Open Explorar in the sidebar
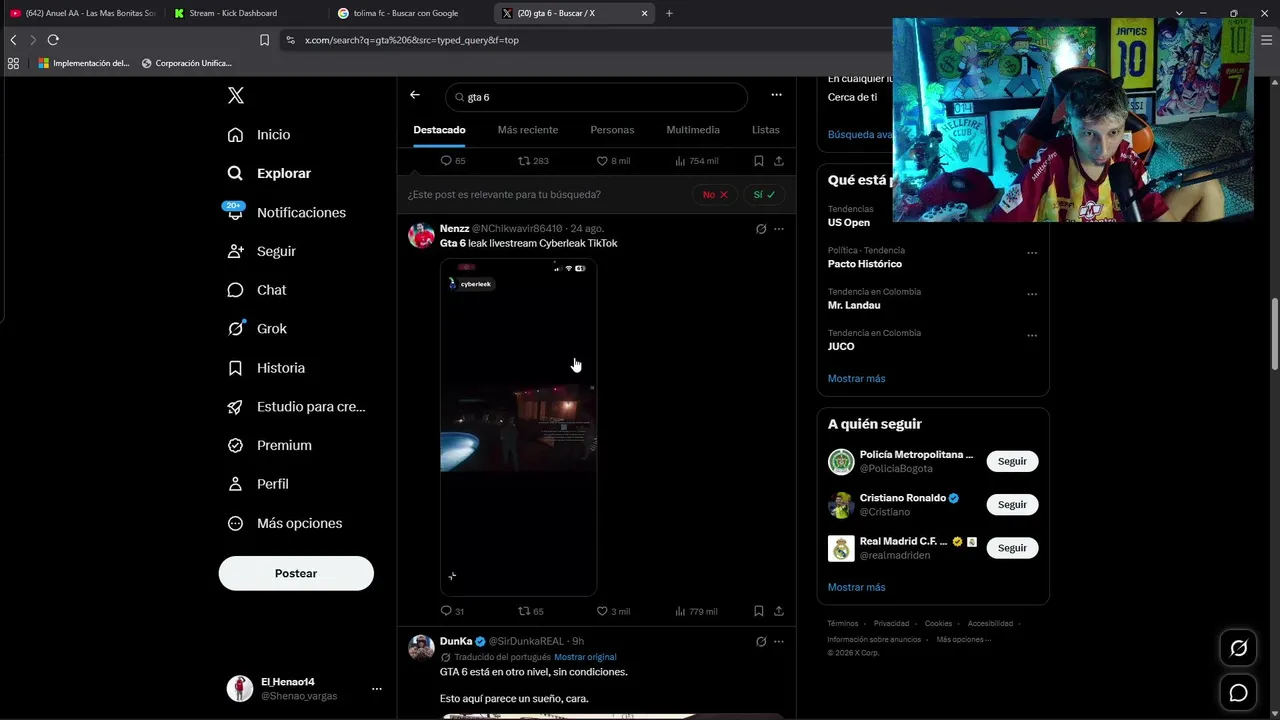Screen dimensions: 1280x720 (269, 173)
